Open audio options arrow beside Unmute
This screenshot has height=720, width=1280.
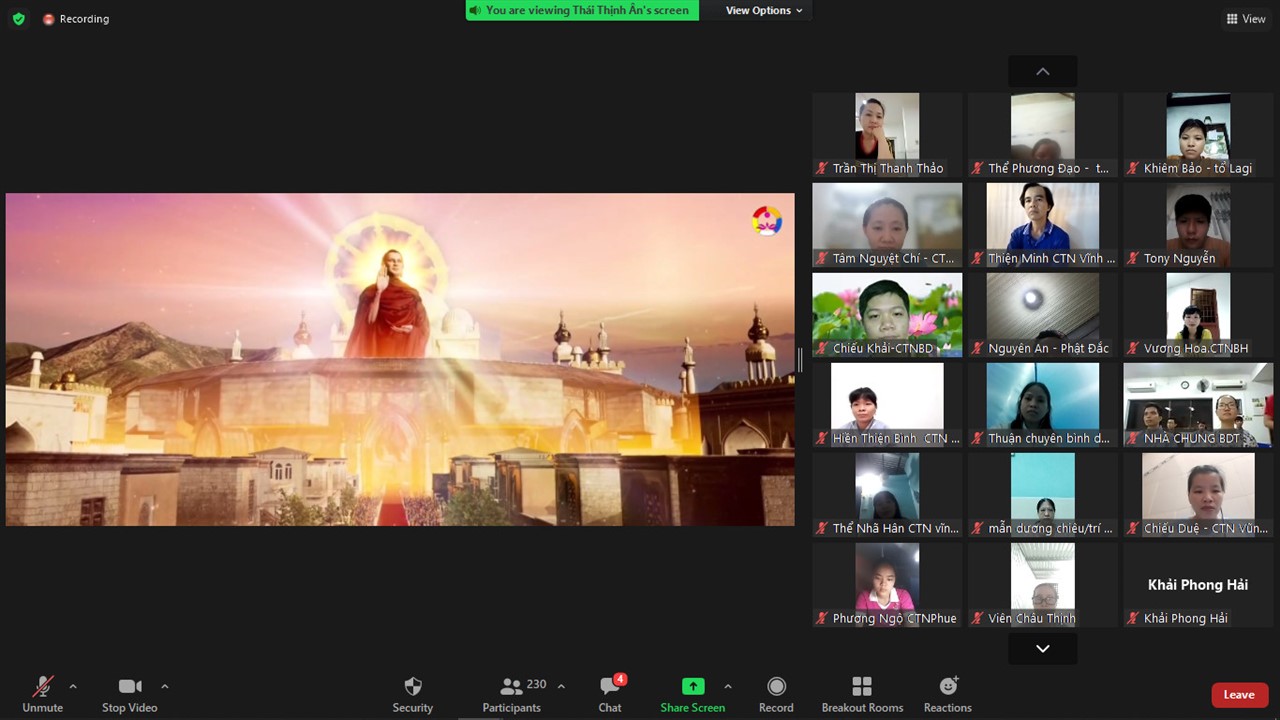point(73,686)
